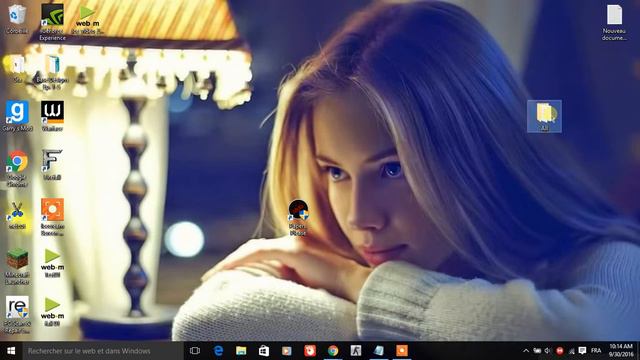Viewport: 640px width, 360px height.
Task: Open the volume control tray icon
Action: tap(548, 351)
